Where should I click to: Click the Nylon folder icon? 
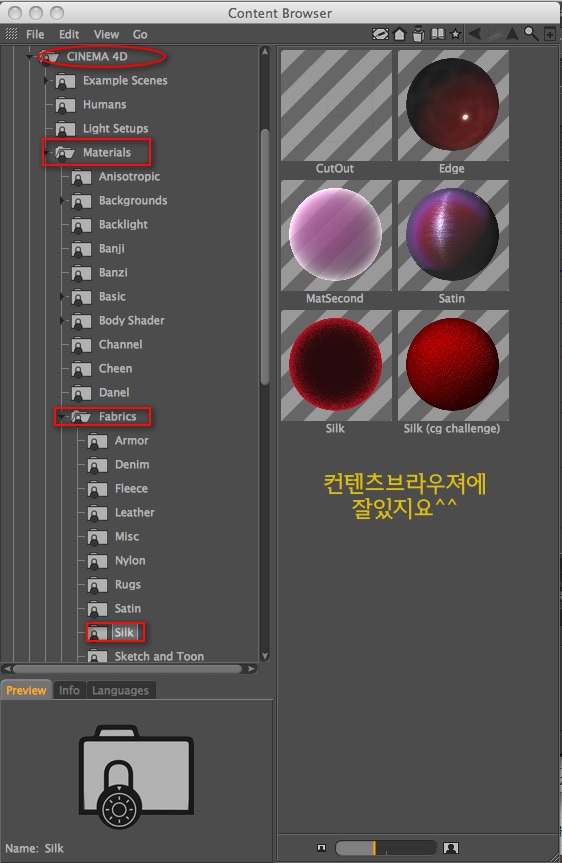[x=97, y=561]
